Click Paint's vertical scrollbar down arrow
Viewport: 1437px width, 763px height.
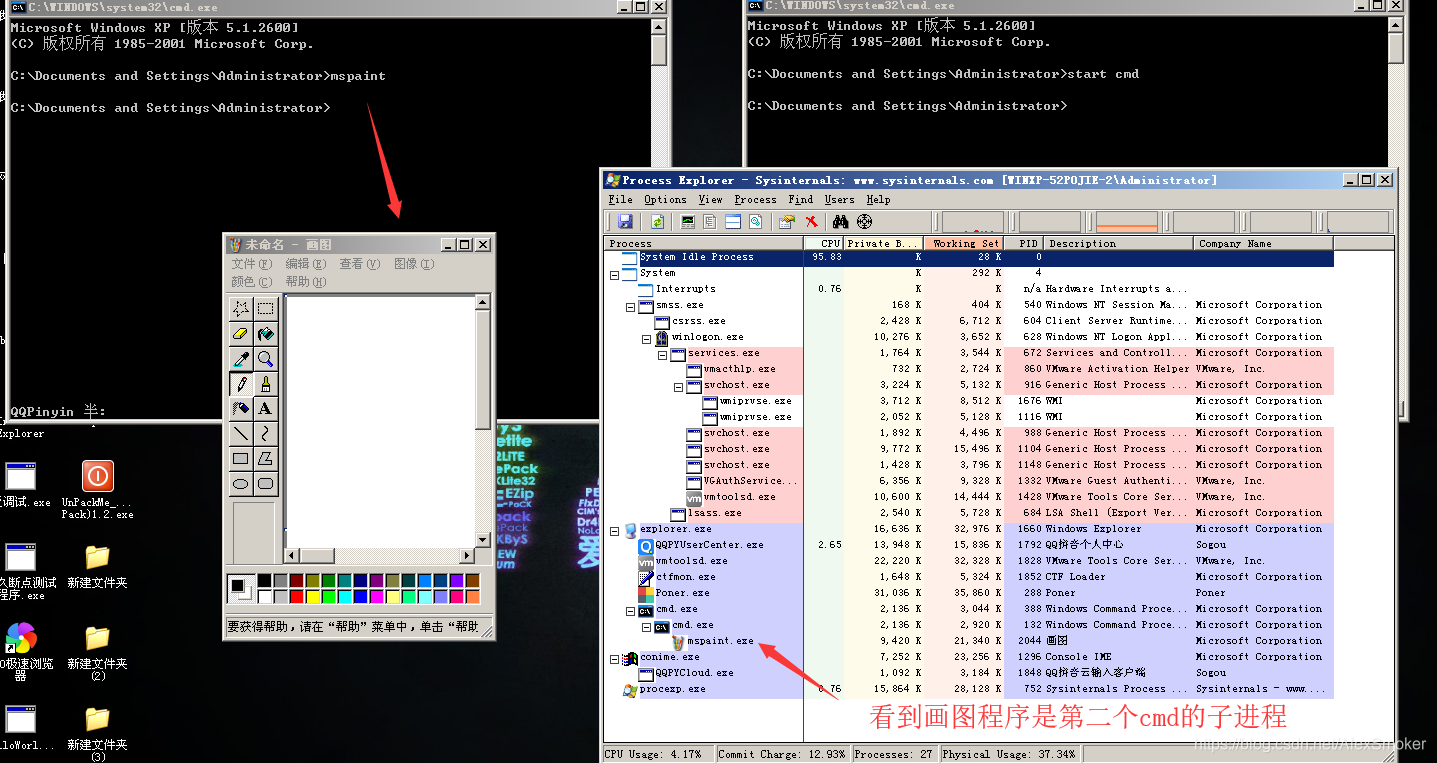point(483,539)
